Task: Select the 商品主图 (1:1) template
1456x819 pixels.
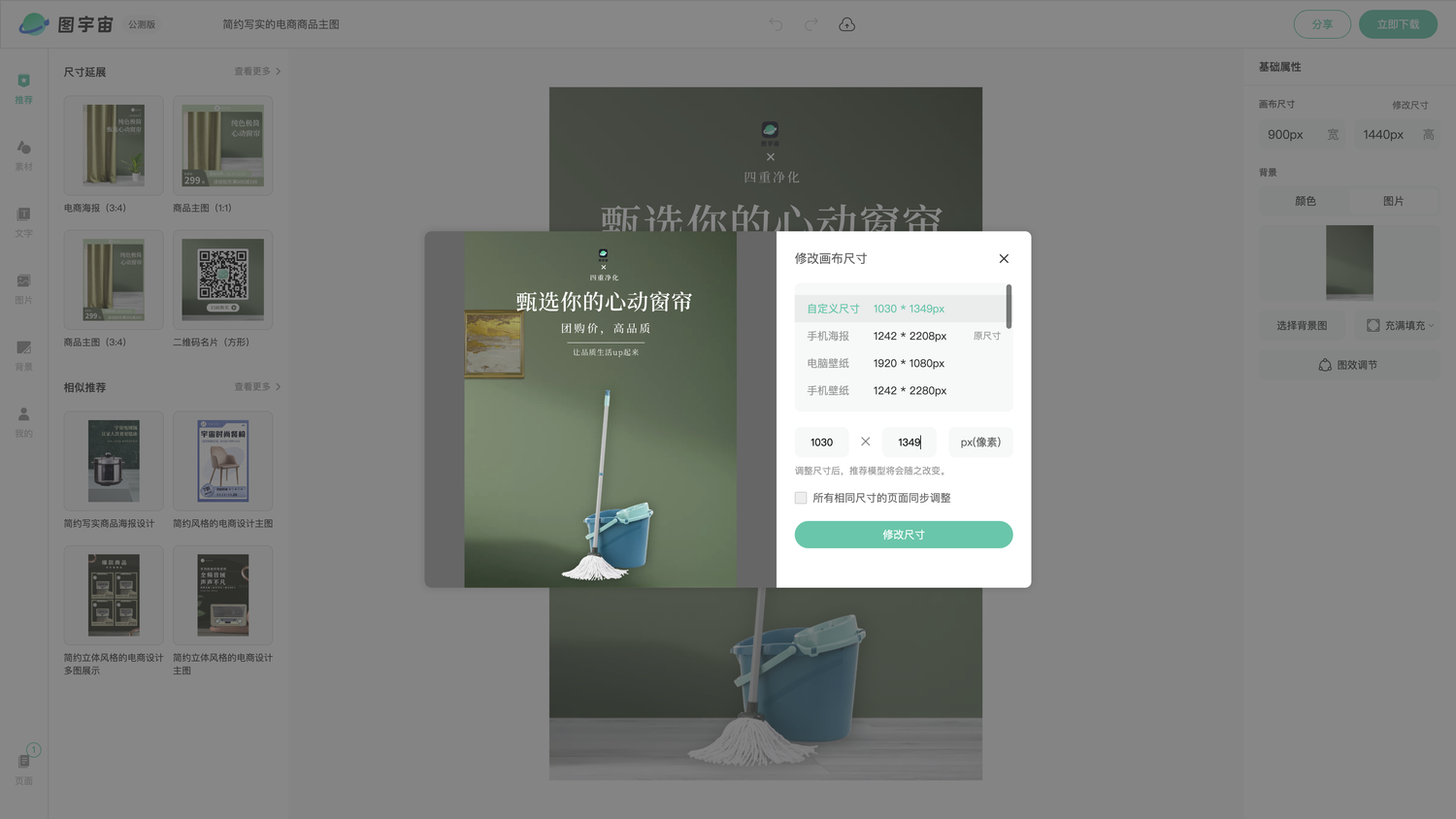Action: coord(222,146)
